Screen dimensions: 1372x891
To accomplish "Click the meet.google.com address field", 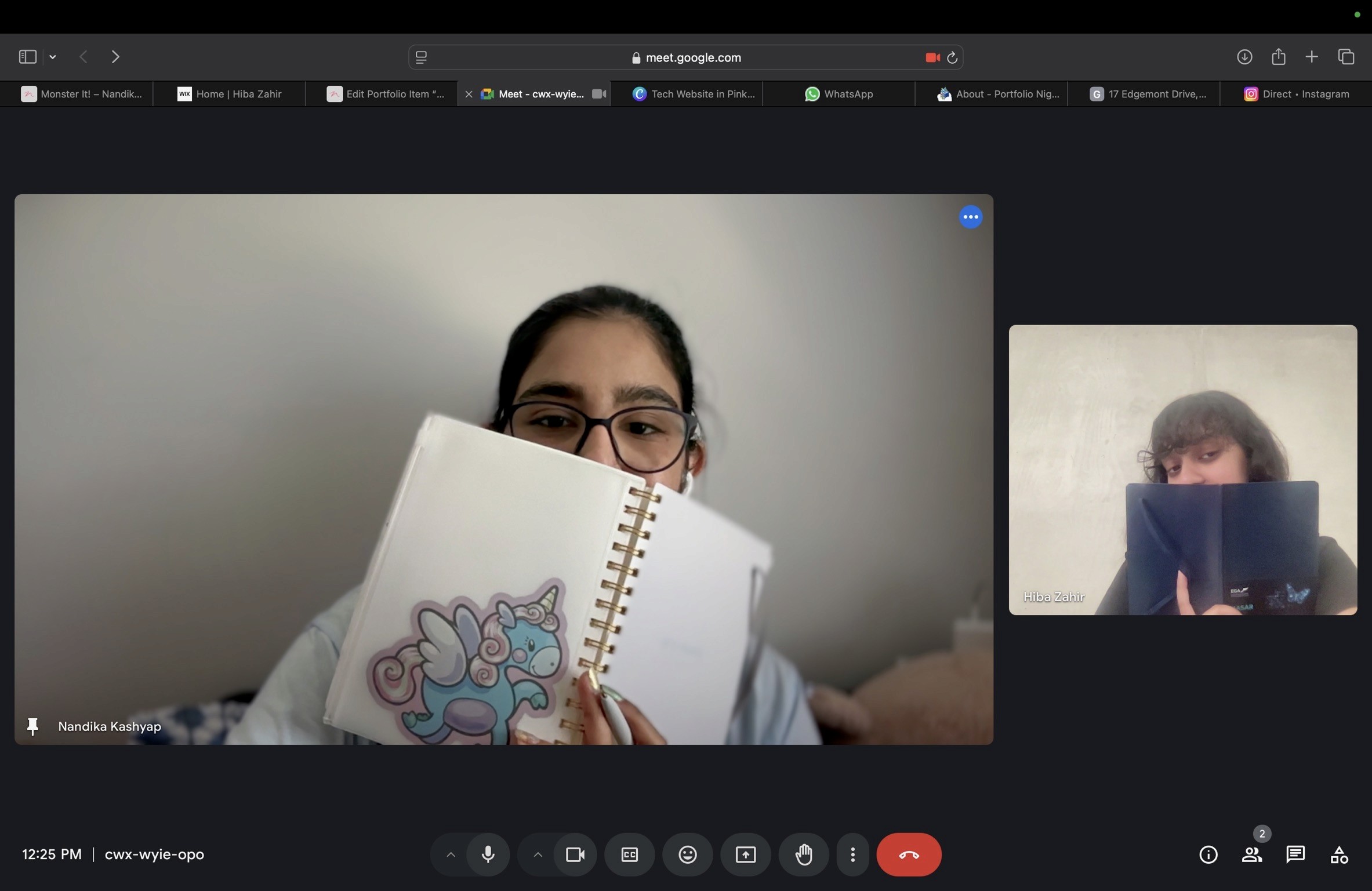I will pos(686,57).
